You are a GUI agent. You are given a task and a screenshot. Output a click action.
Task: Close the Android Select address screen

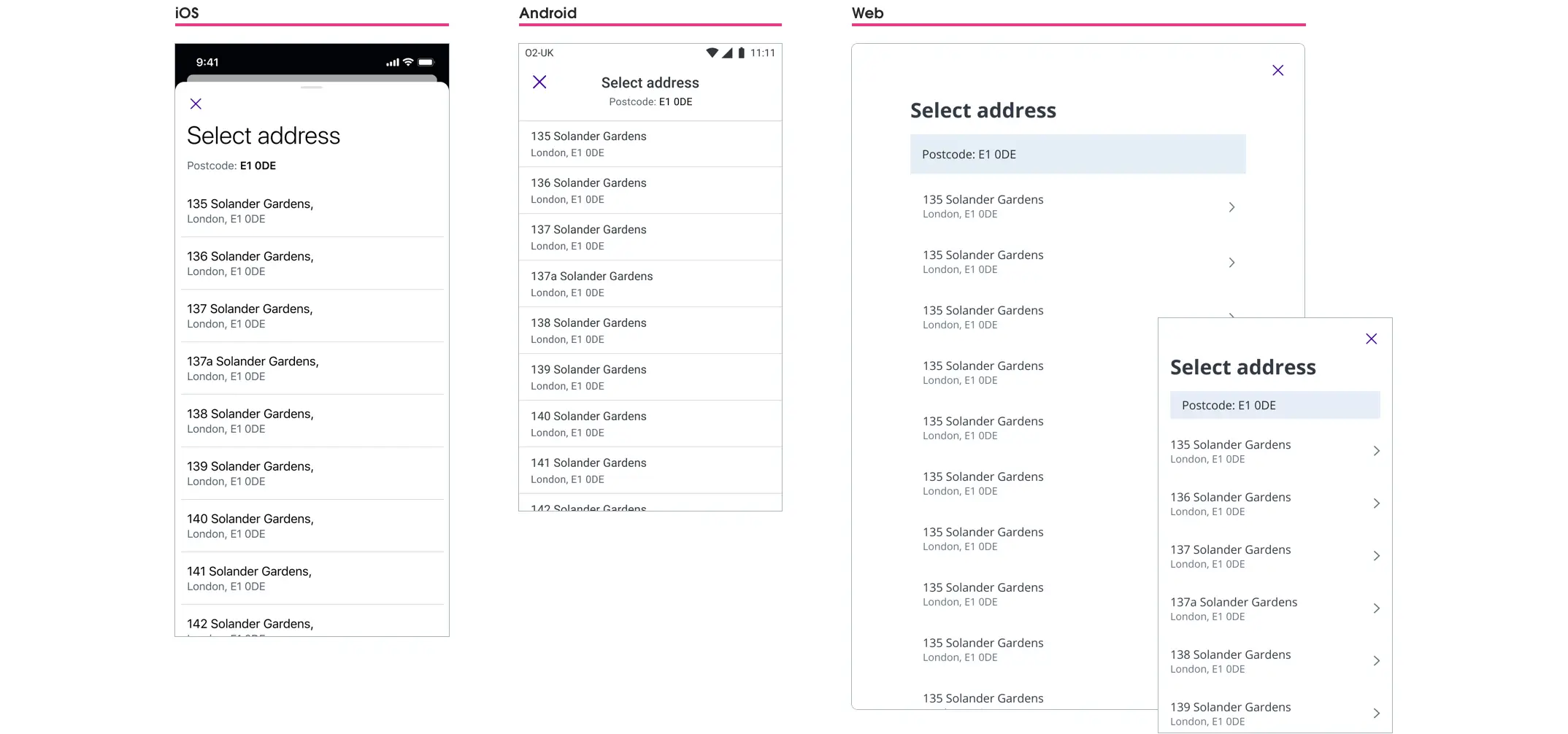(539, 82)
